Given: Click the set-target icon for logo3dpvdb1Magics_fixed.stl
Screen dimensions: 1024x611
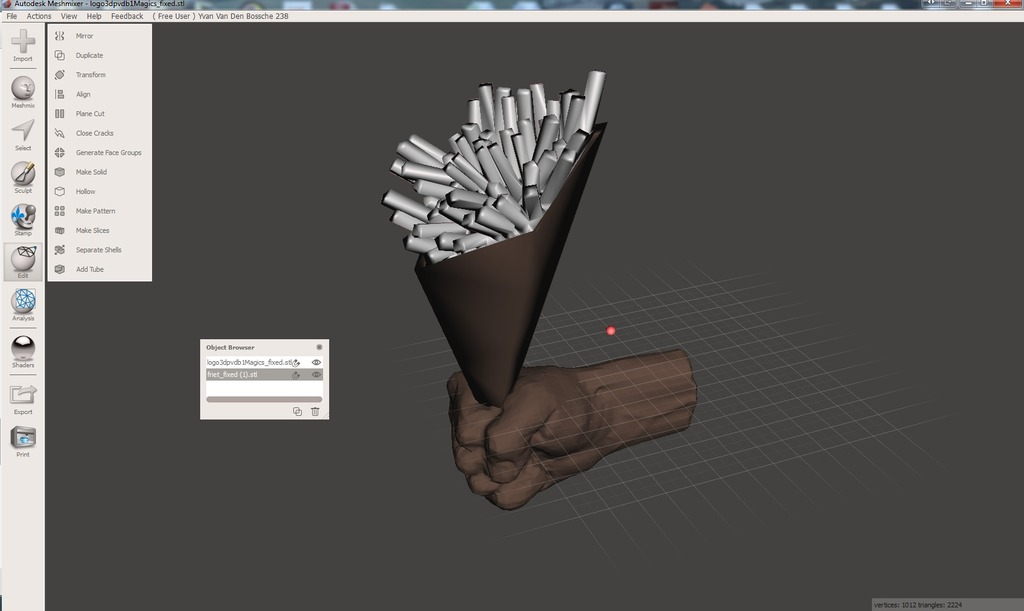Looking at the screenshot, I should [296, 362].
